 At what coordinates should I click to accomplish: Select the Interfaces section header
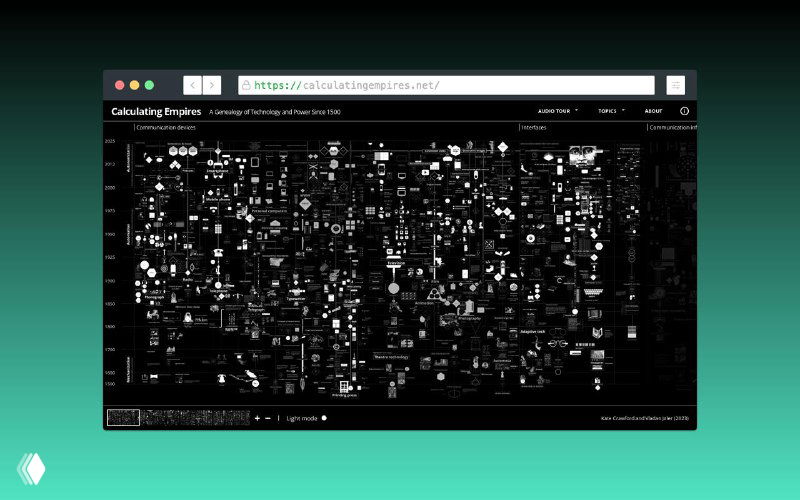coord(533,128)
